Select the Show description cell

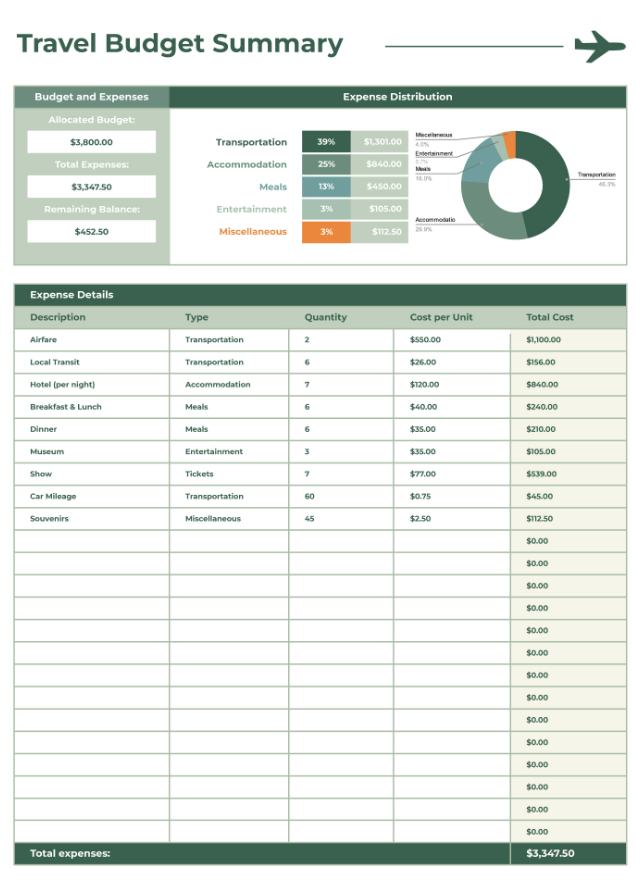click(x=92, y=474)
